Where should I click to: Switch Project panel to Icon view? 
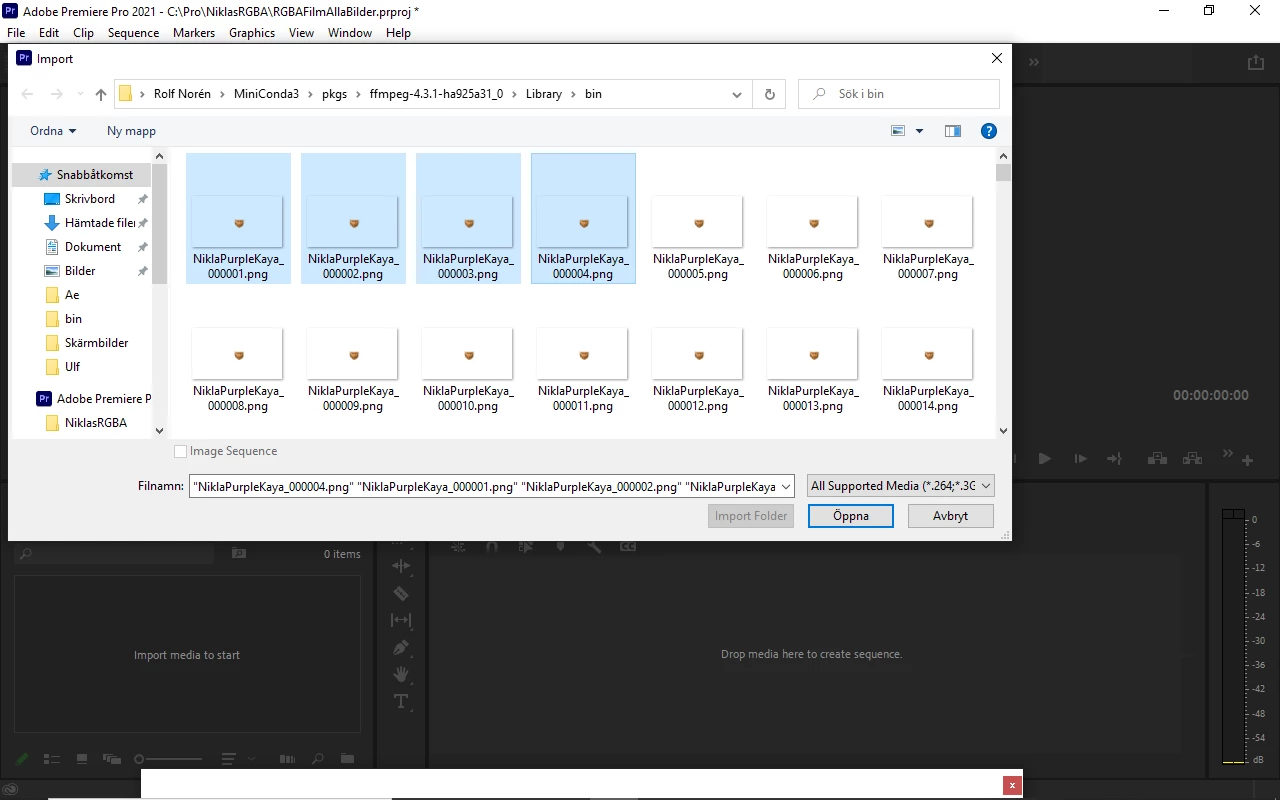click(x=82, y=759)
